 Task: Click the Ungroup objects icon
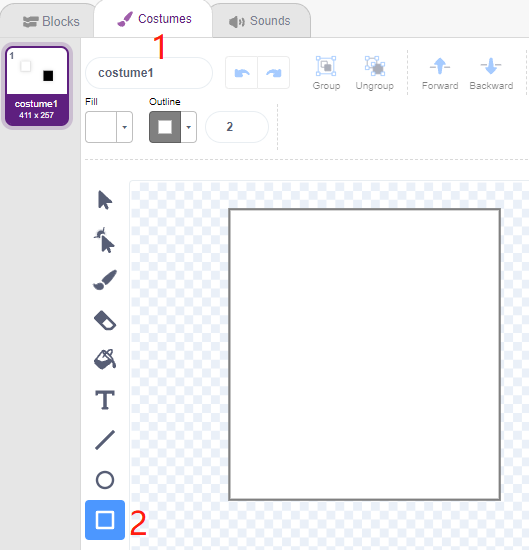coord(375,73)
